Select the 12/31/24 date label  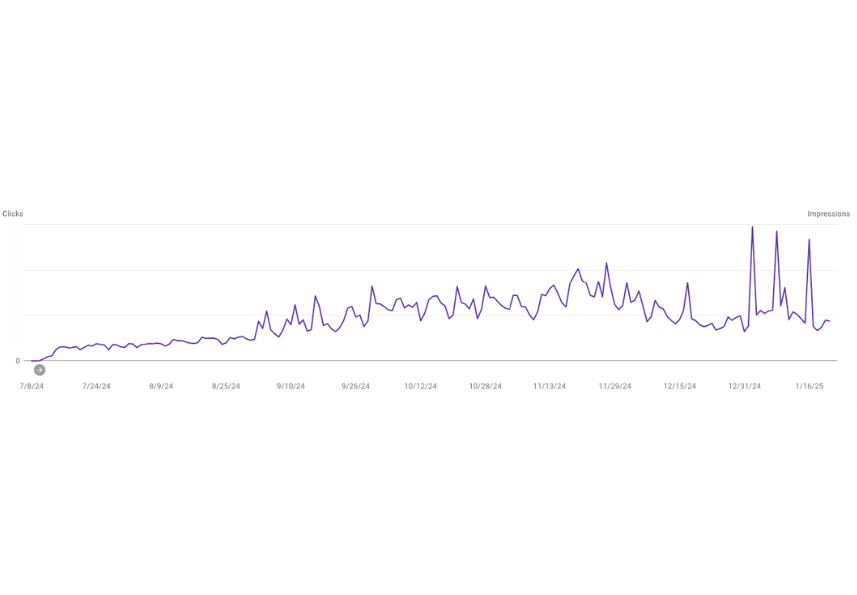coord(744,386)
